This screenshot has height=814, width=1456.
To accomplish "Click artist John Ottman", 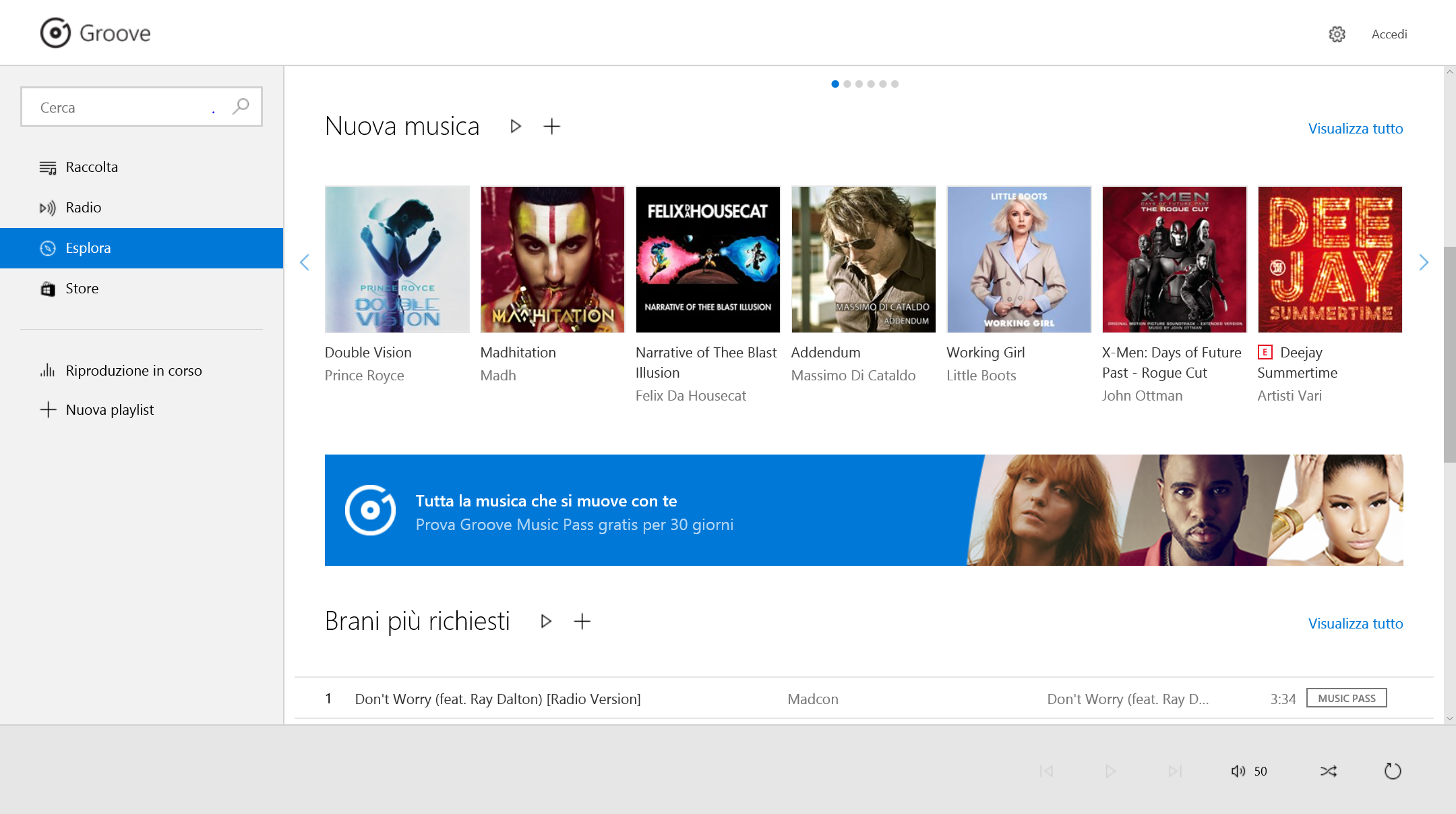I will click(x=1143, y=396).
